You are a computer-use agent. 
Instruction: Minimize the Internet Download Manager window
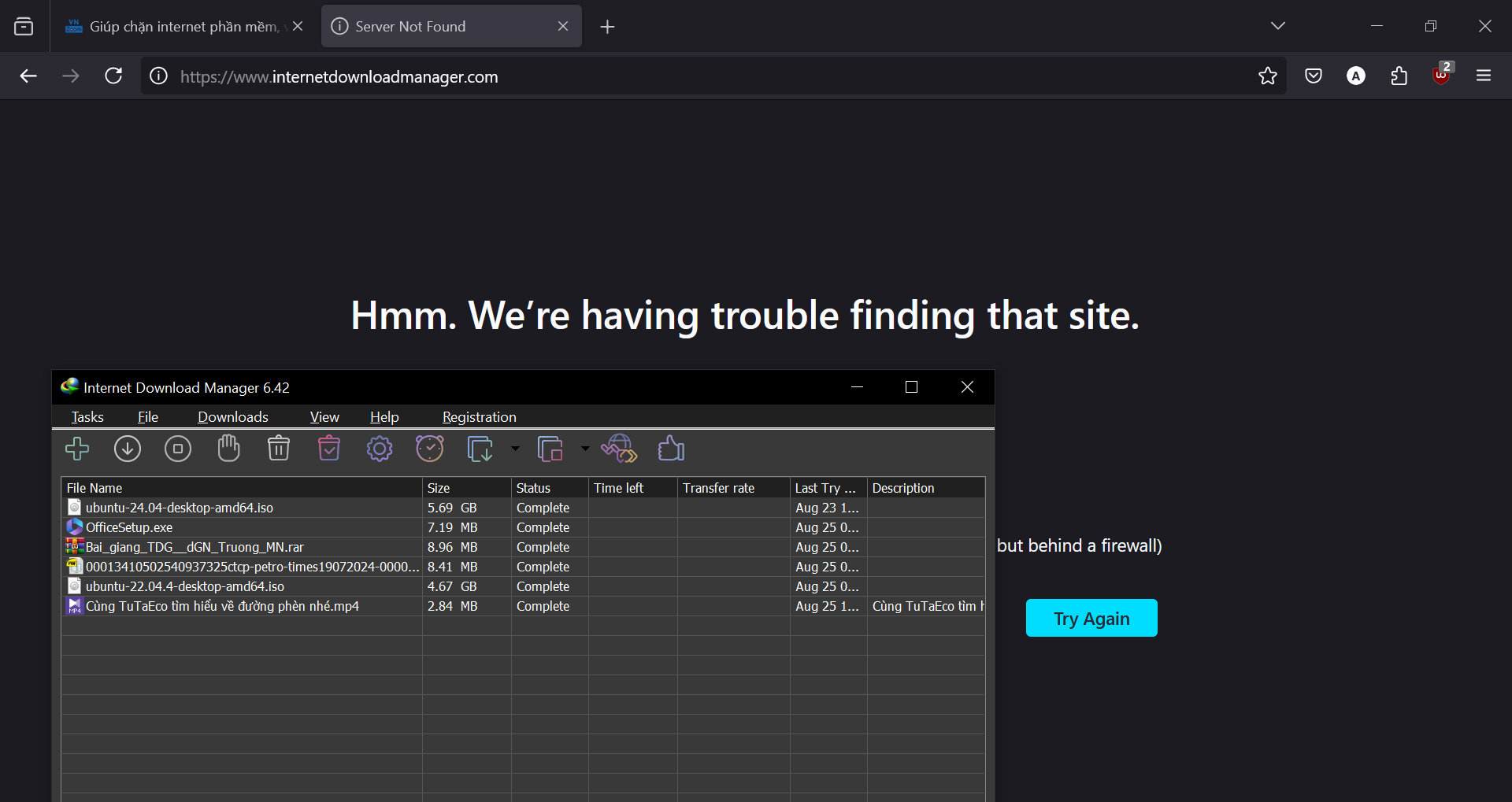[x=857, y=386]
